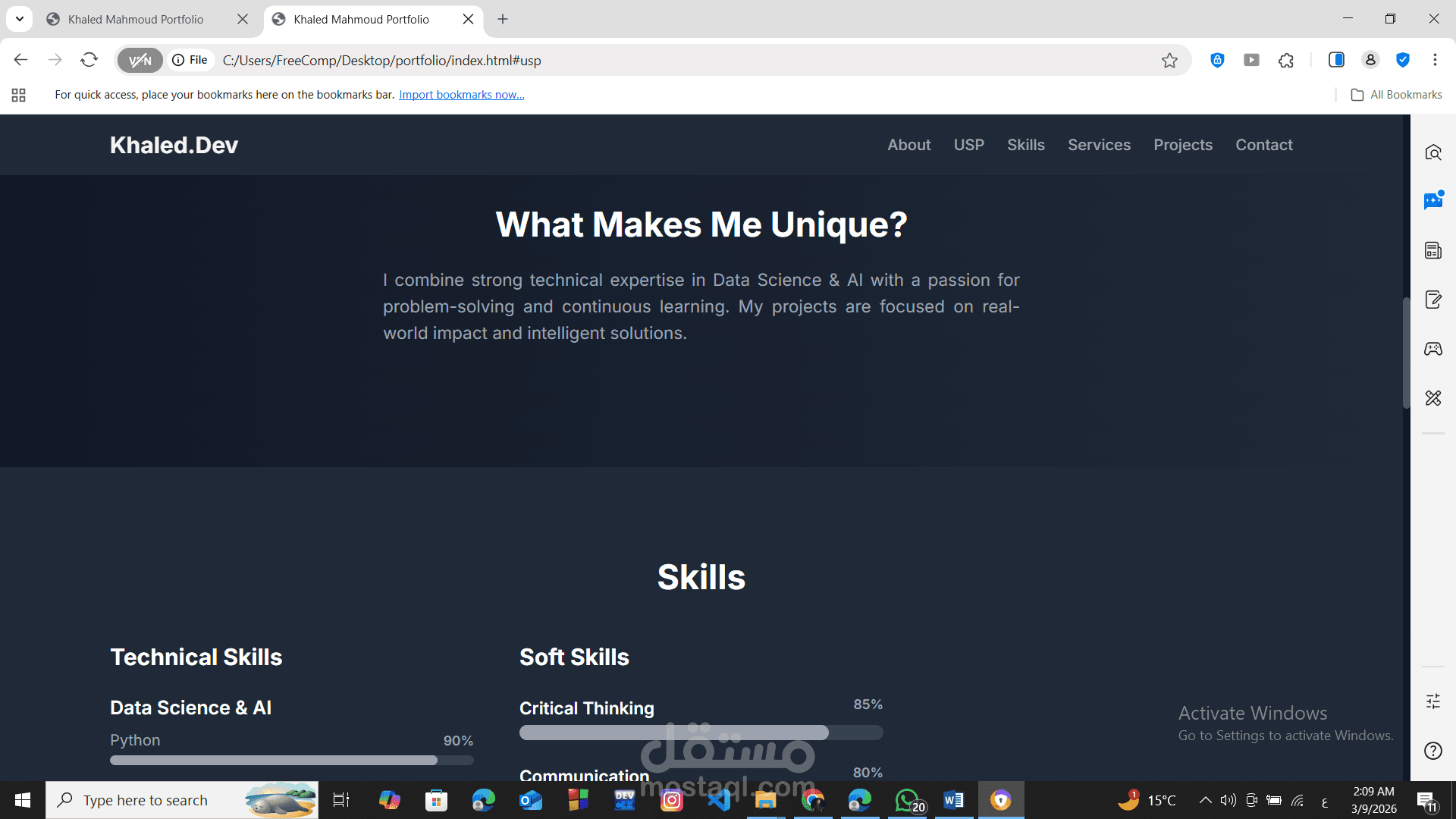Click the Critical Thinking progress bar
Screen dimensions: 1456x819
point(701,733)
